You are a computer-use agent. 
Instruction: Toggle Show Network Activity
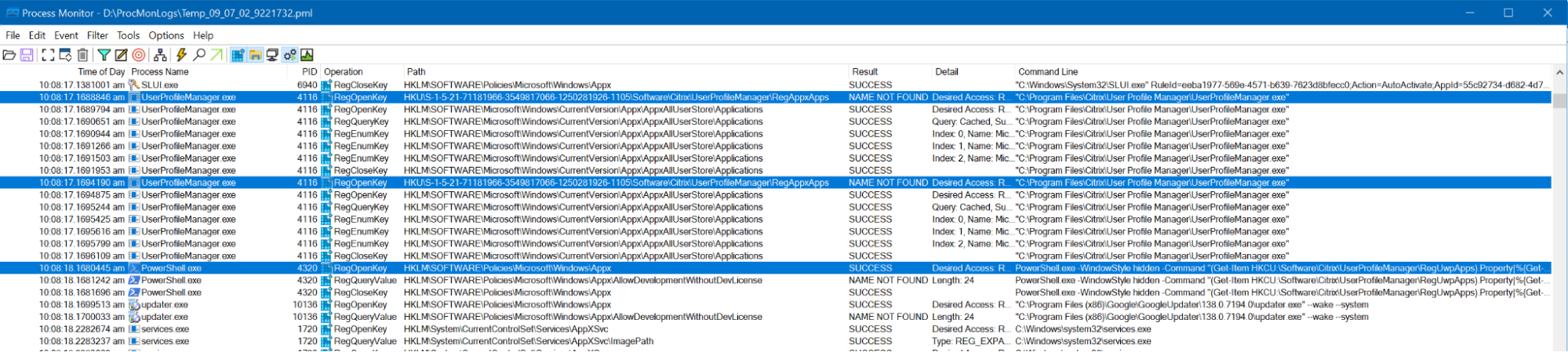pos(272,55)
